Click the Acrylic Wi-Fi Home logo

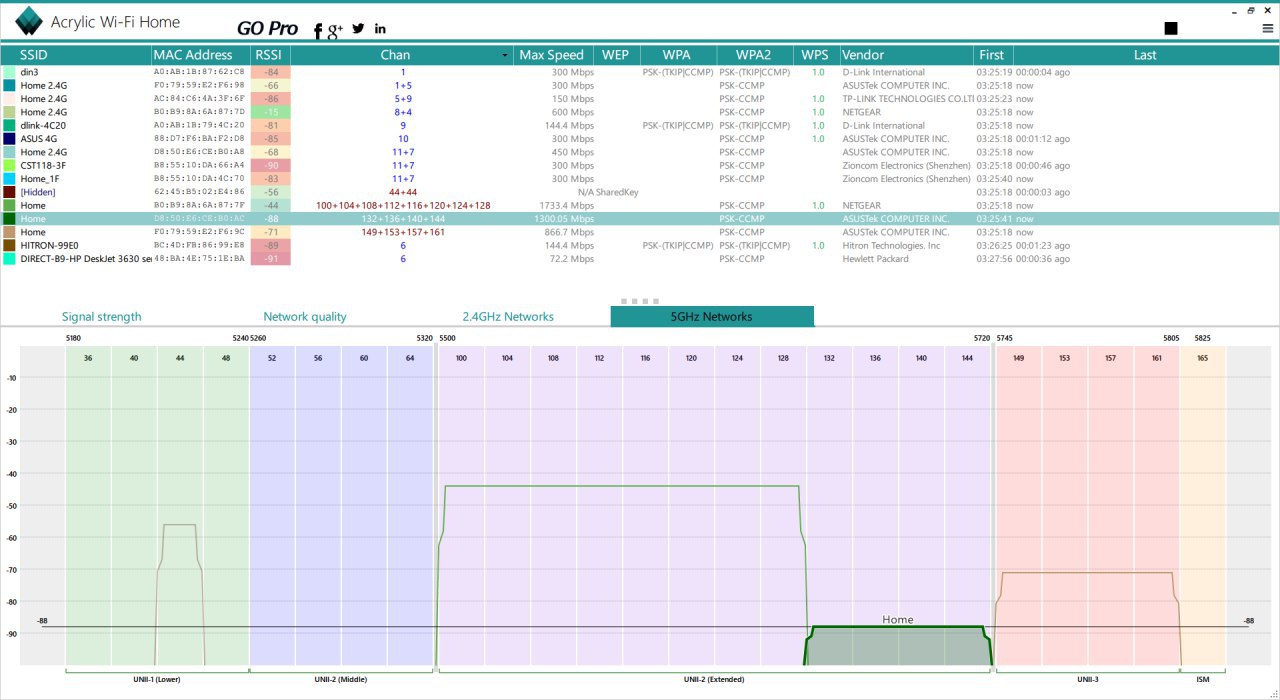(x=30, y=22)
